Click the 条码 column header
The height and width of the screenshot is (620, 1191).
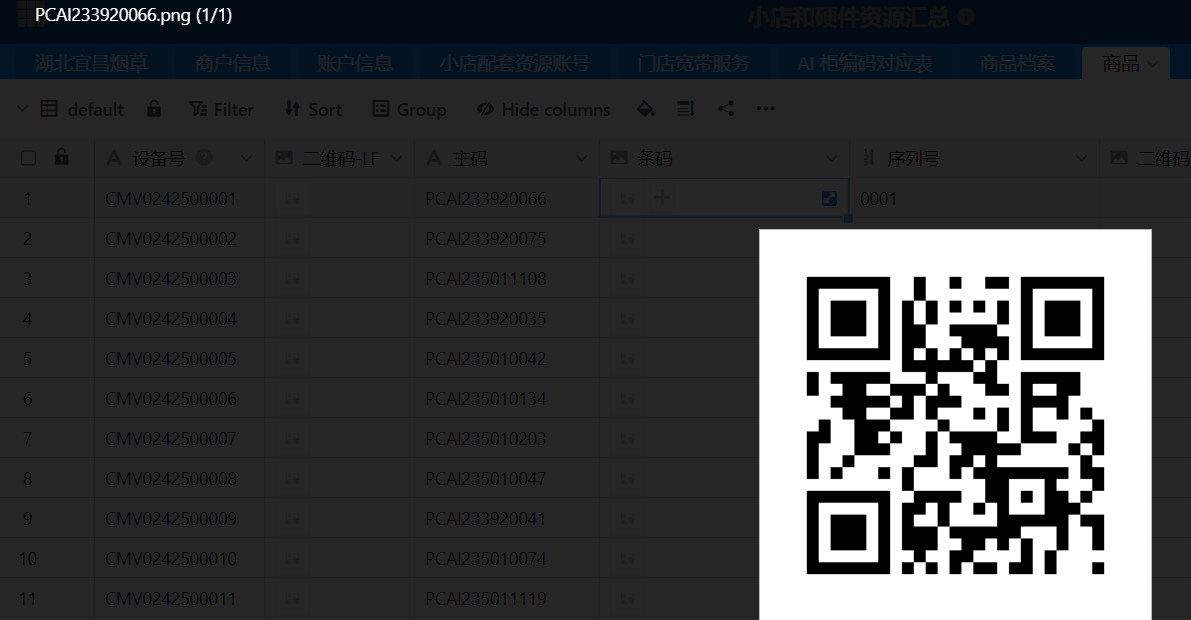click(x=725, y=158)
